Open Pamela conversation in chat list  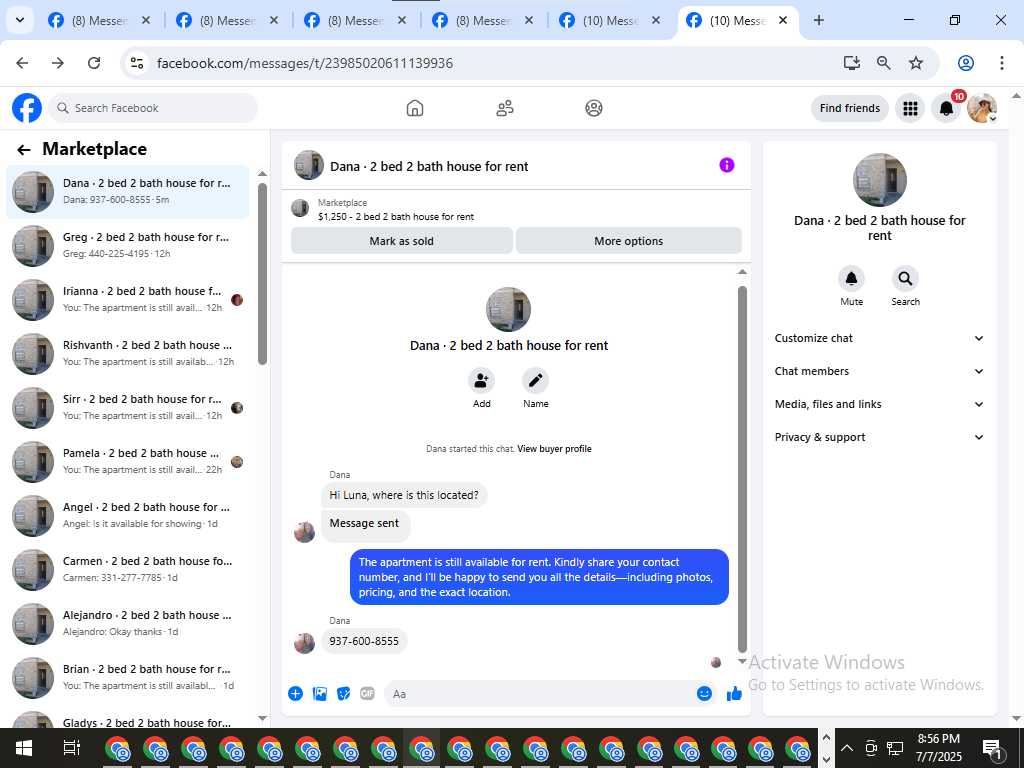coord(127,462)
